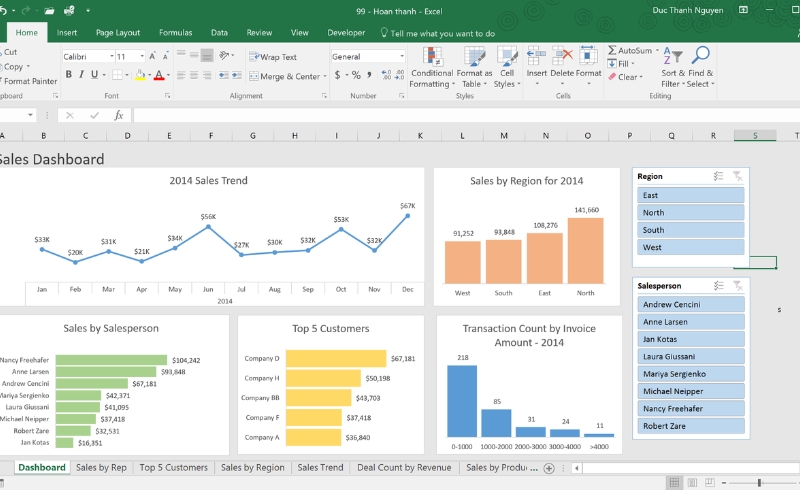Switch to the Sales Trend sheet
Viewport: 800px width, 490px height.
[x=320, y=468]
